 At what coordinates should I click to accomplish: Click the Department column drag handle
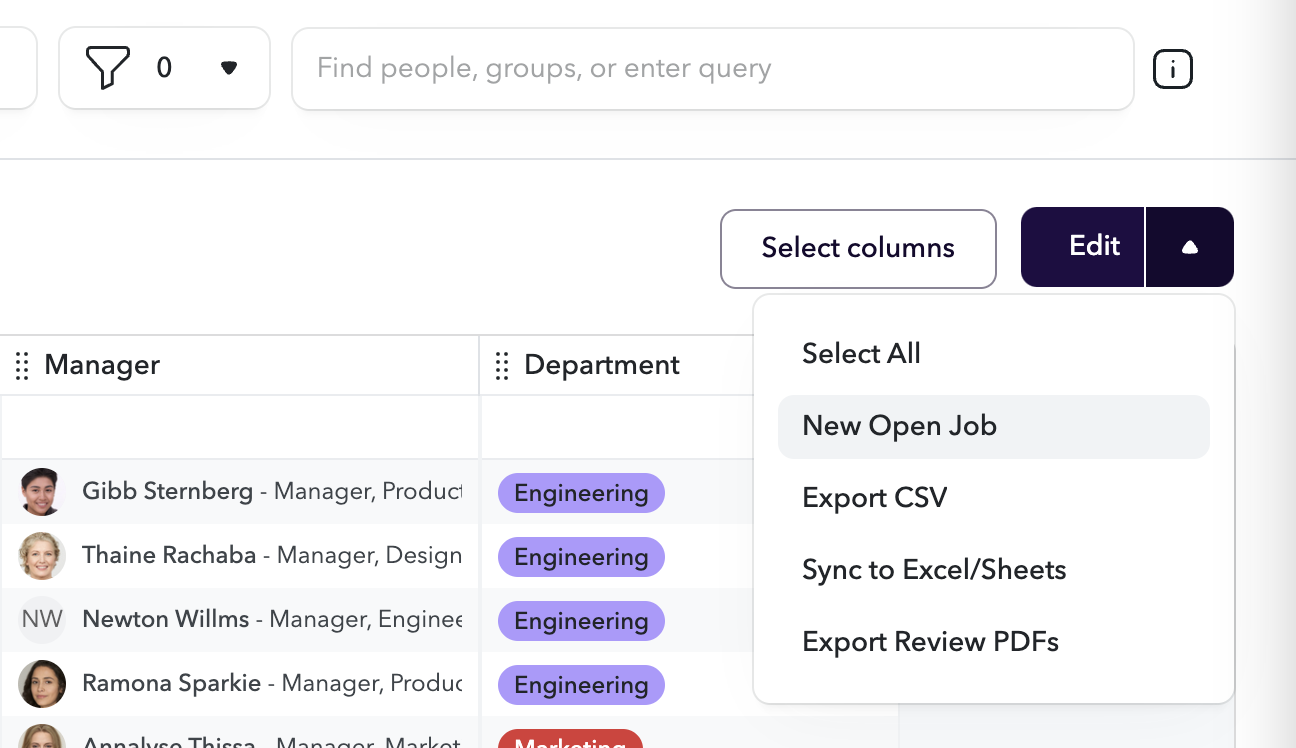[x=501, y=366]
